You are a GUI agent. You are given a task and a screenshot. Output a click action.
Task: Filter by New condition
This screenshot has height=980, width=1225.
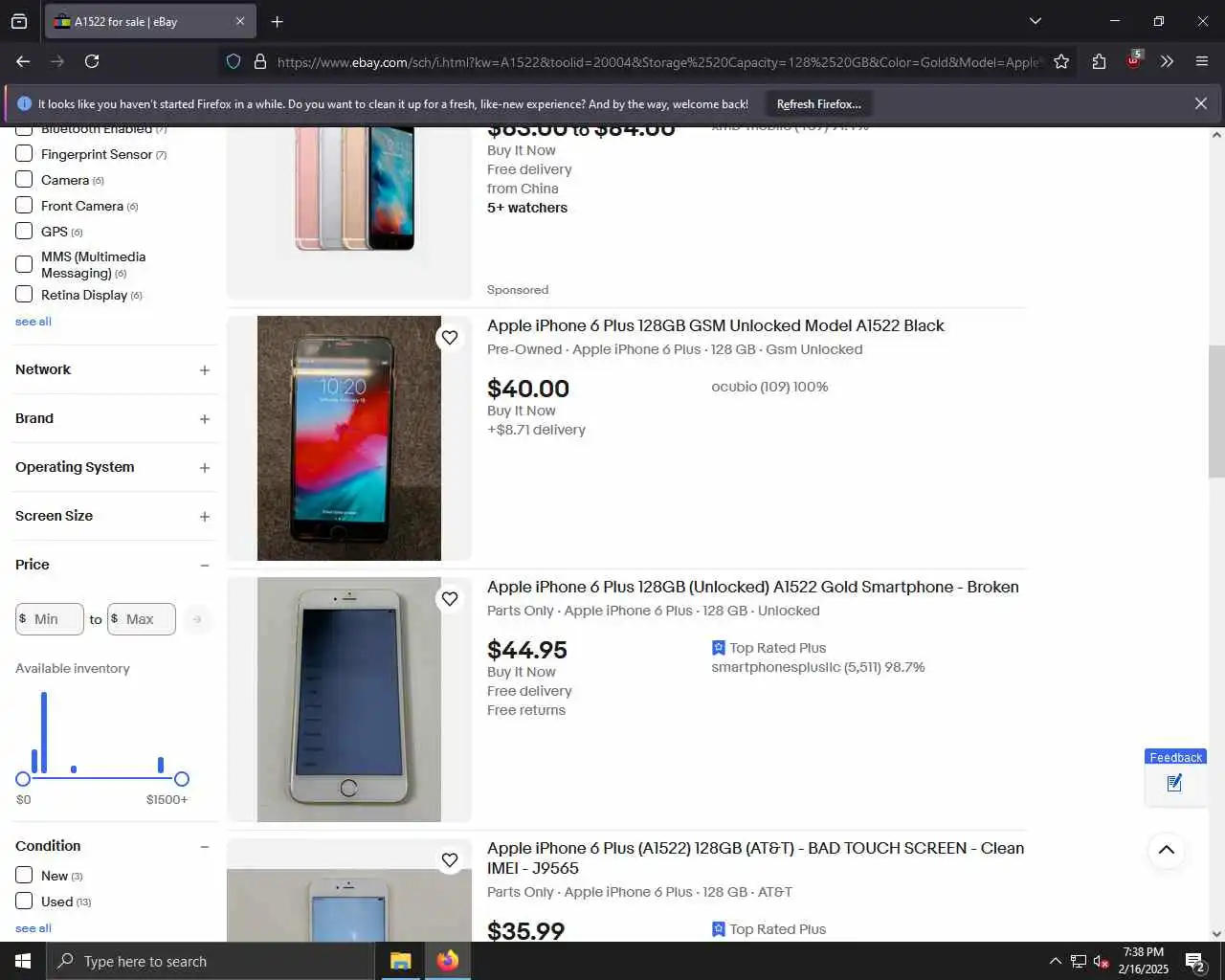(24, 875)
